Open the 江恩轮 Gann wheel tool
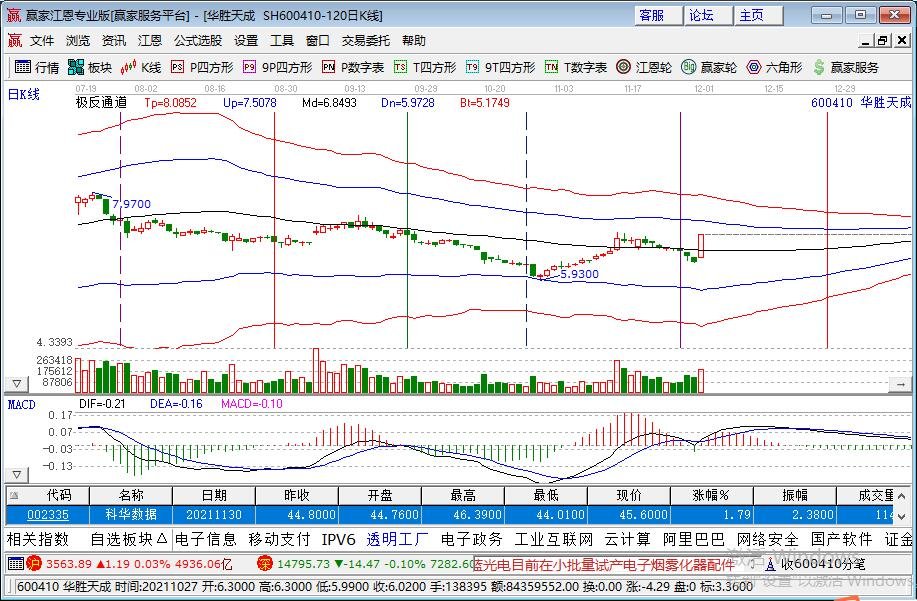917x601 pixels. pos(642,67)
